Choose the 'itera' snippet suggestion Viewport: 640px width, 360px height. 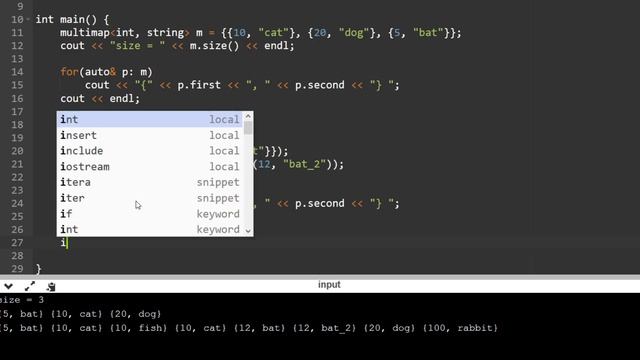click(150, 182)
